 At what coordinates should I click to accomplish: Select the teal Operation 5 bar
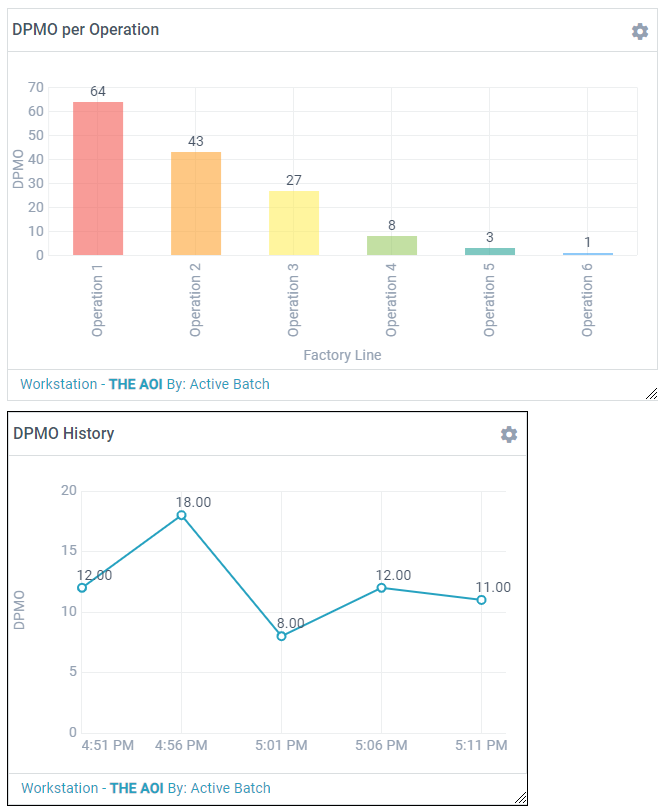coord(488,250)
